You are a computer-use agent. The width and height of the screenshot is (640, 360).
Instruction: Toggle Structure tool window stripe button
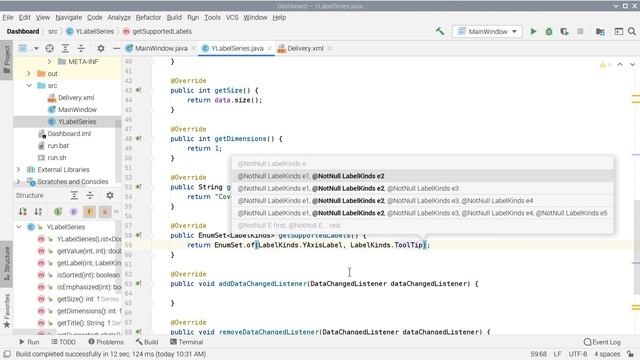pos(7,263)
